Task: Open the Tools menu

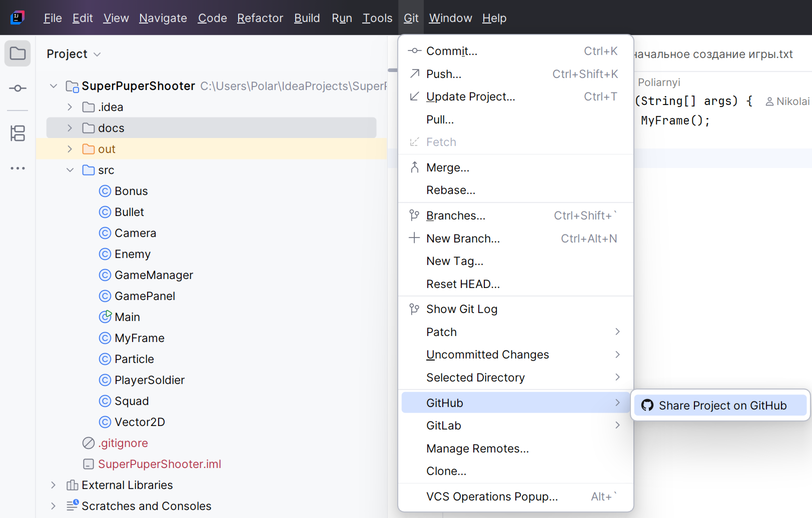Action: click(x=377, y=18)
